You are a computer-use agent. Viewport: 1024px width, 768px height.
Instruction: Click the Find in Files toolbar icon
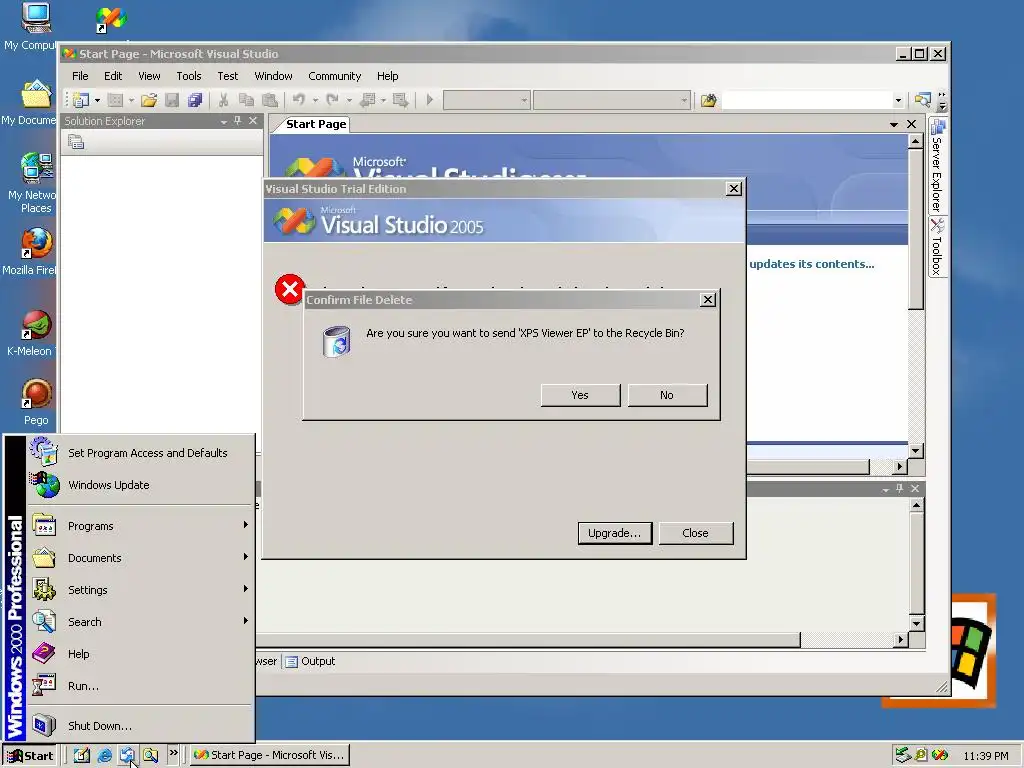[x=709, y=100]
